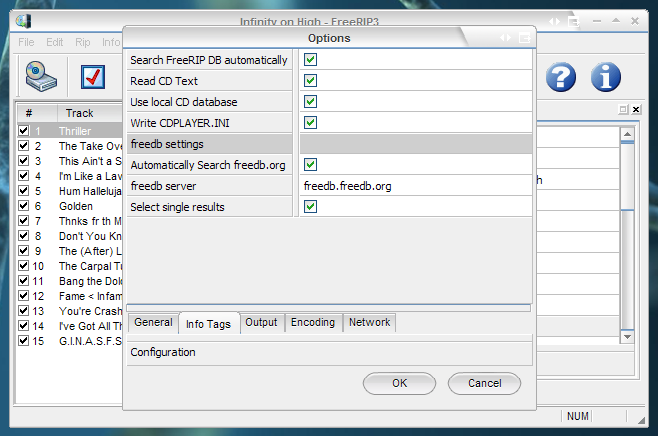The height and width of the screenshot is (436, 658).
Task: Select track row 'Thnks fr th M'
Action: click(70, 221)
